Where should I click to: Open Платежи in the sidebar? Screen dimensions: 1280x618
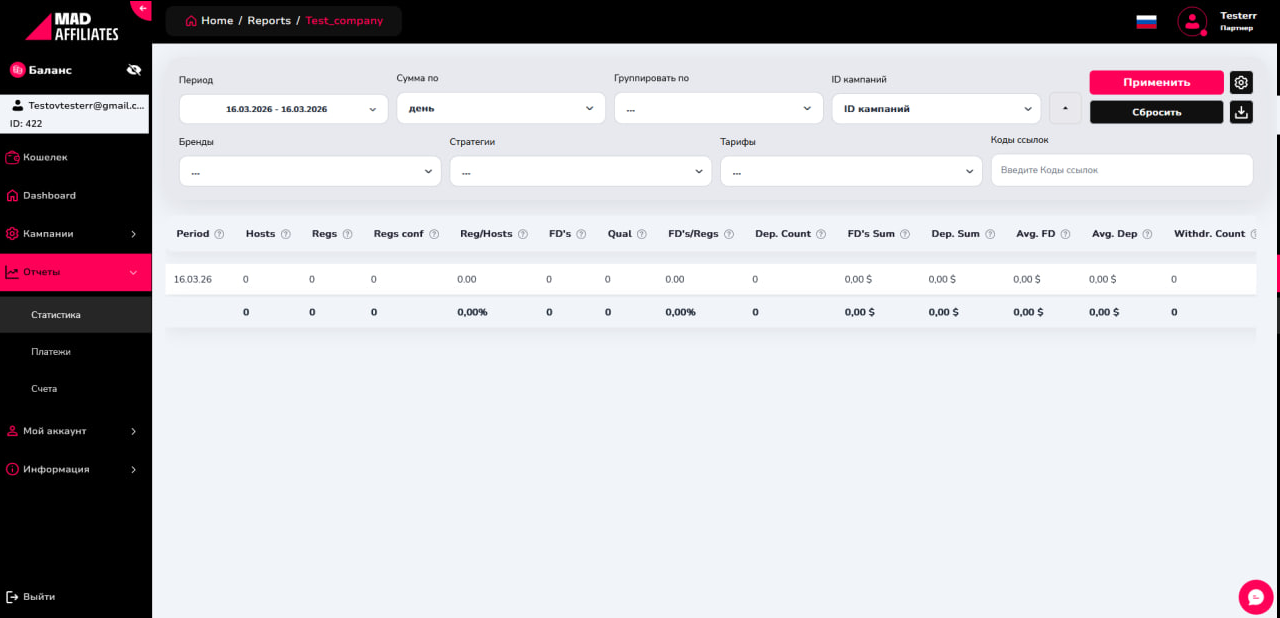51,352
